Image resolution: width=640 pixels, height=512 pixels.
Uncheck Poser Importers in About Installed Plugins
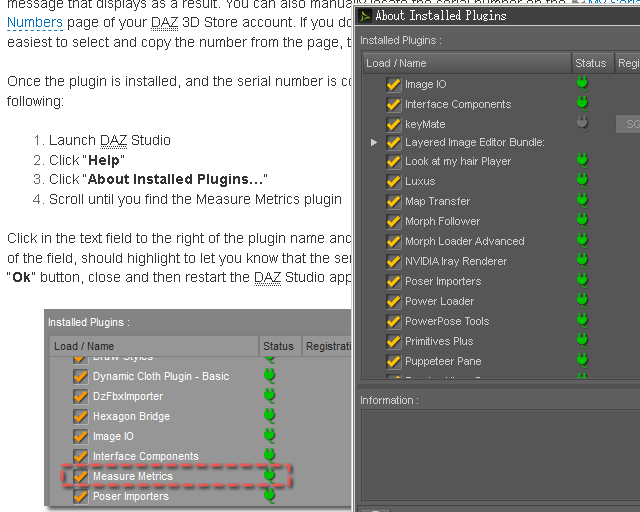click(393, 282)
